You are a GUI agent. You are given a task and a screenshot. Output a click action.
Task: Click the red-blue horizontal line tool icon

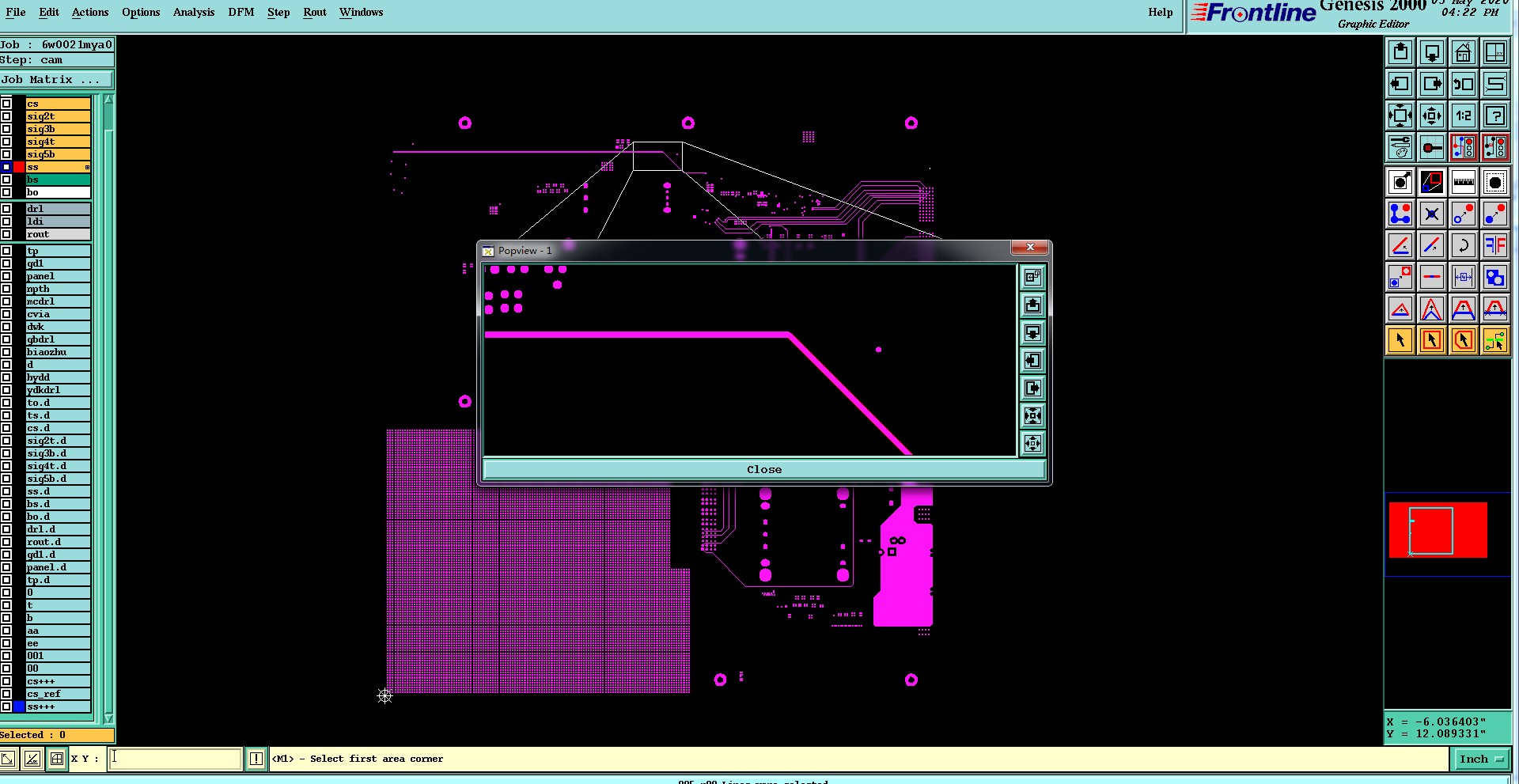pyautogui.click(x=1432, y=277)
